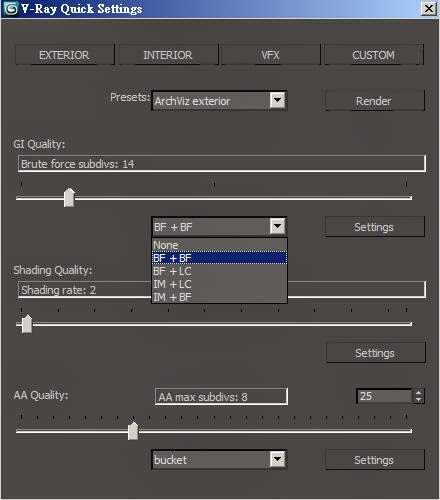Viewport: 440px width, 500px height.
Task: Close the V-Ray Quick Settings window
Action: point(429,9)
